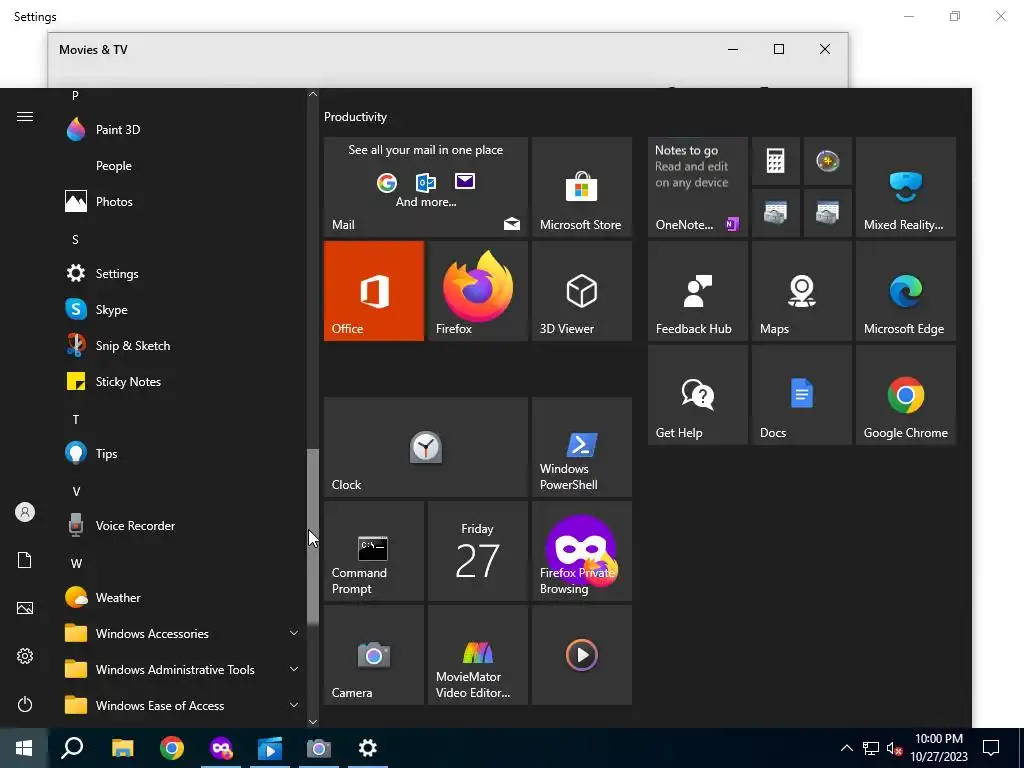The width and height of the screenshot is (1024, 768).
Task: Open the Command Prompt tile
Action: tap(374, 551)
